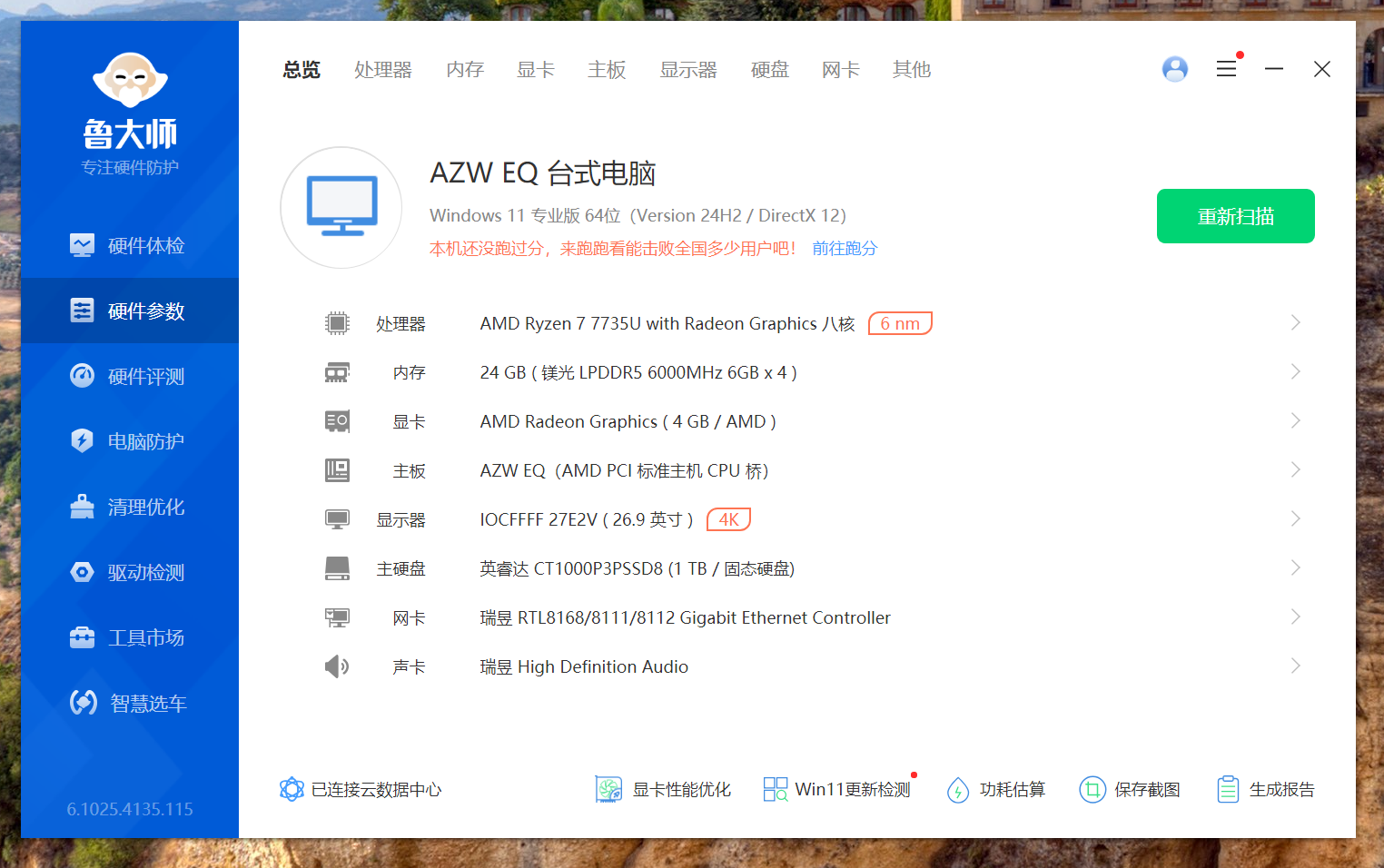Screen dimensions: 1384x868
Task: Click the 网卡 network adapter icon
Action: click(337, 617)
